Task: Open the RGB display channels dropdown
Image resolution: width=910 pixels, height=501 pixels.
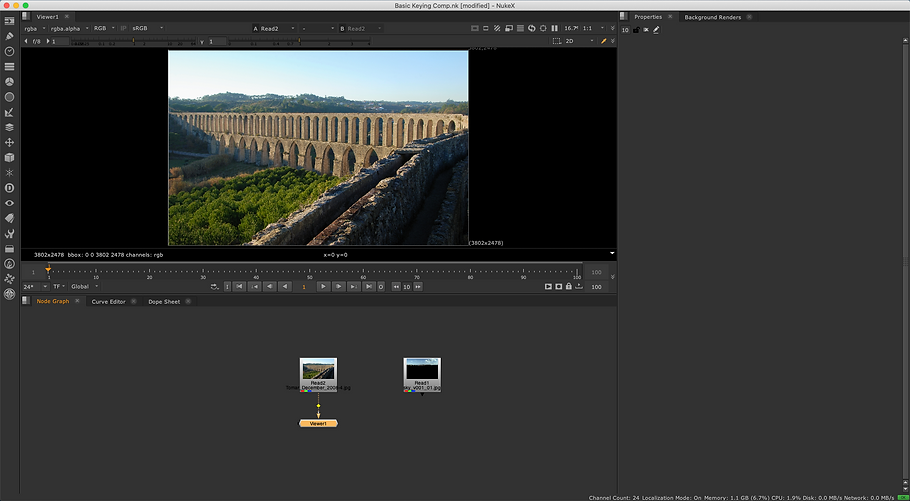Action: [x=104, y=28]
